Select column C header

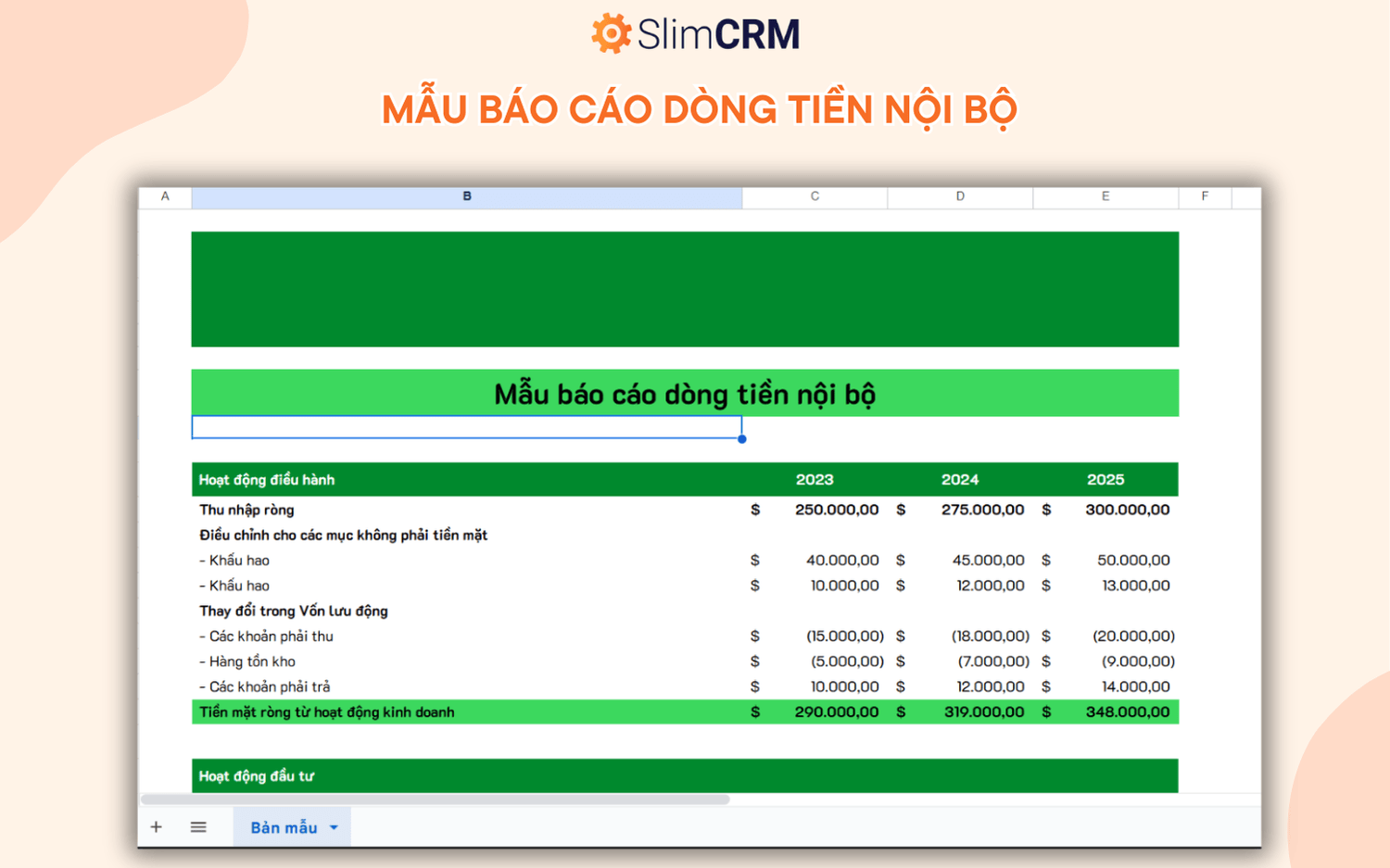point(815,196)
